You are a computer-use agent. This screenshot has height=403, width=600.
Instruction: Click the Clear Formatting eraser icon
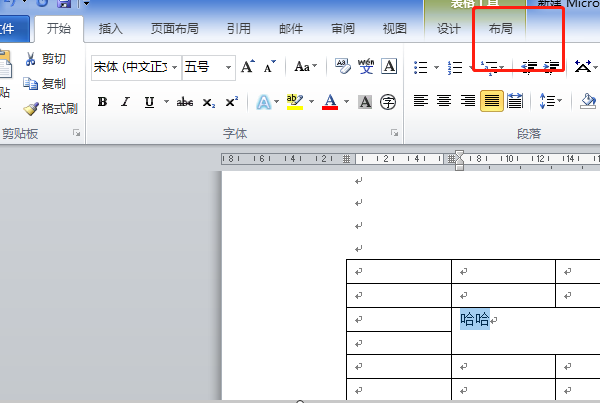(342, 66)
